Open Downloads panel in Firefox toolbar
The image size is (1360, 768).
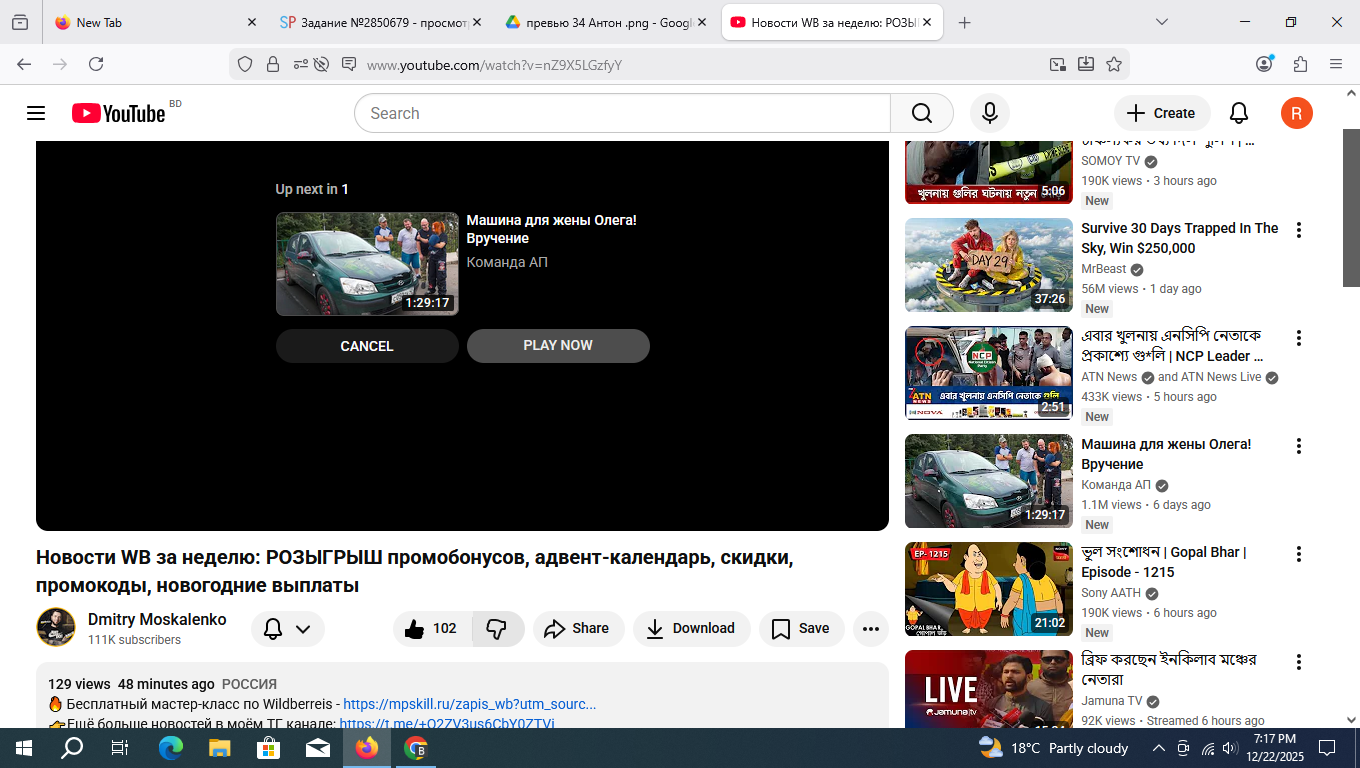coord(1086,65)
